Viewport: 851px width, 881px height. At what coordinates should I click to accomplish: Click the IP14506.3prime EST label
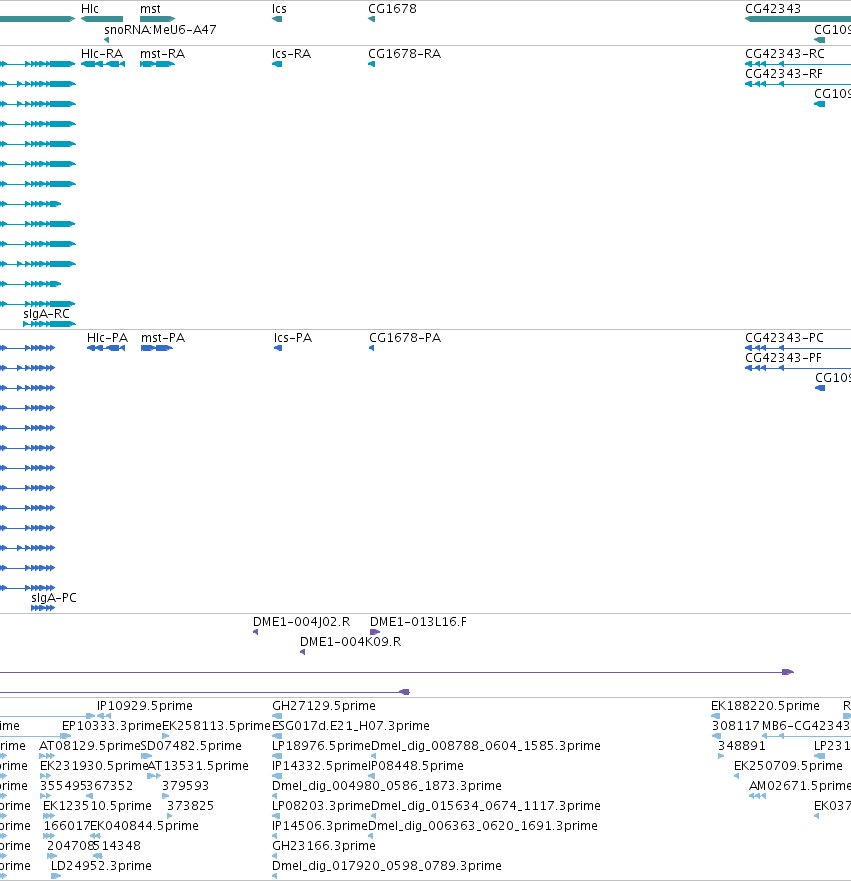coord(320,826)
